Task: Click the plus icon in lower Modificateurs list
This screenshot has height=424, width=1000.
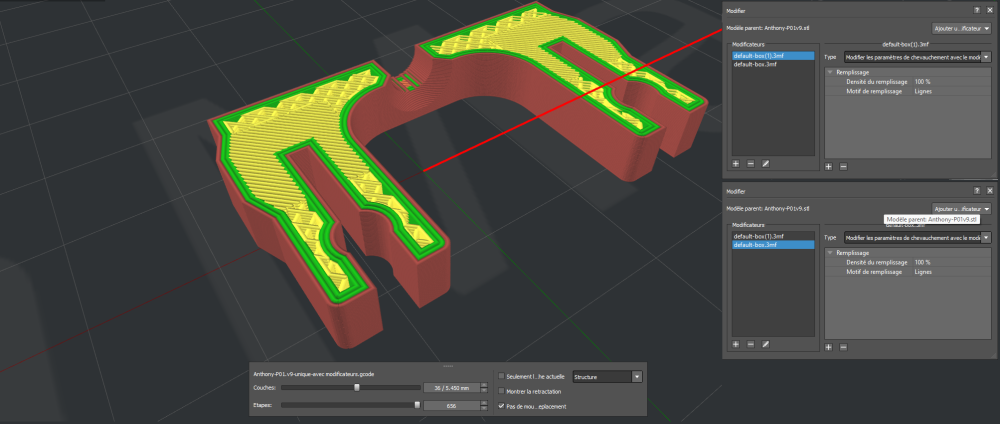Action: click(736, 344)
